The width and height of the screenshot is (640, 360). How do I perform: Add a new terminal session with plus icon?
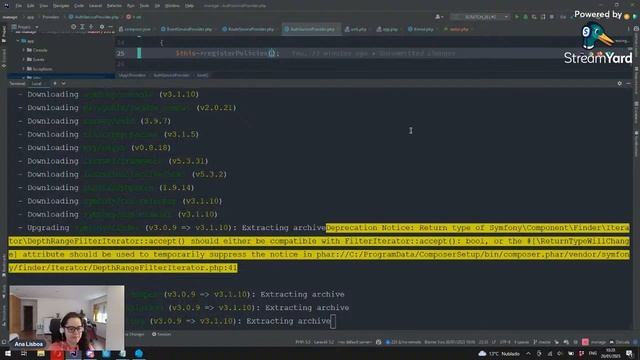55,84
